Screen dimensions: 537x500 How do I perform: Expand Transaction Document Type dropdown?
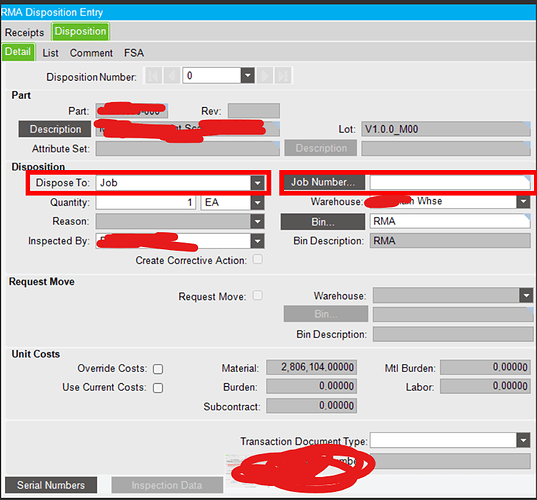pyautogui.click(x=523, y=440)
